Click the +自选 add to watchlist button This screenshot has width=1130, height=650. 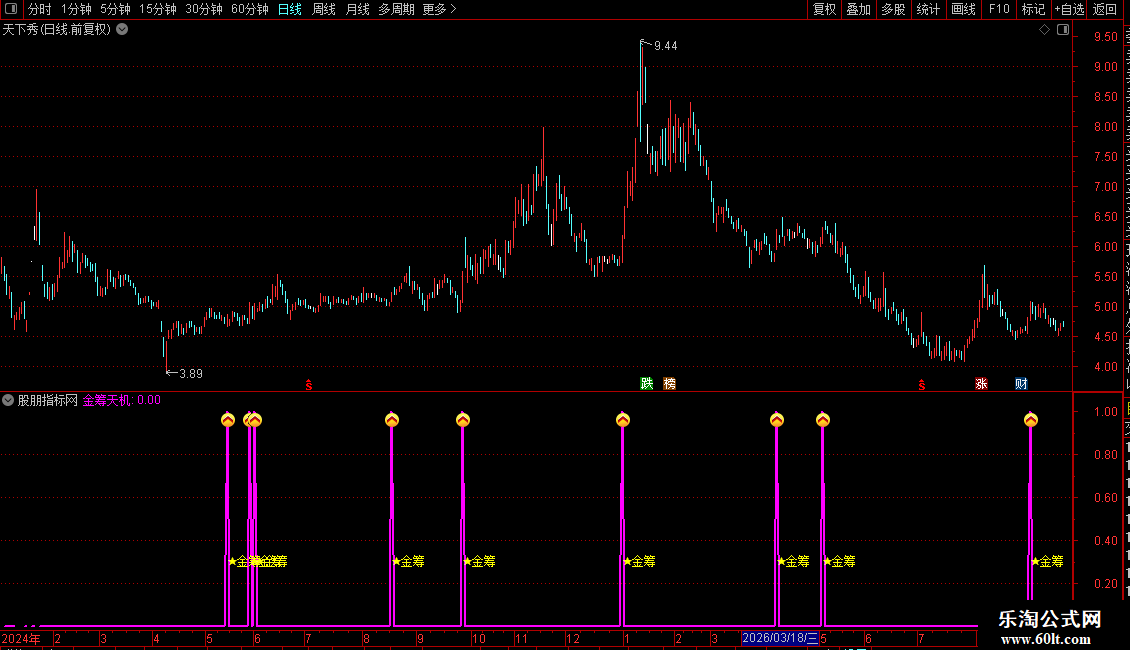[x=1069, y=9]
